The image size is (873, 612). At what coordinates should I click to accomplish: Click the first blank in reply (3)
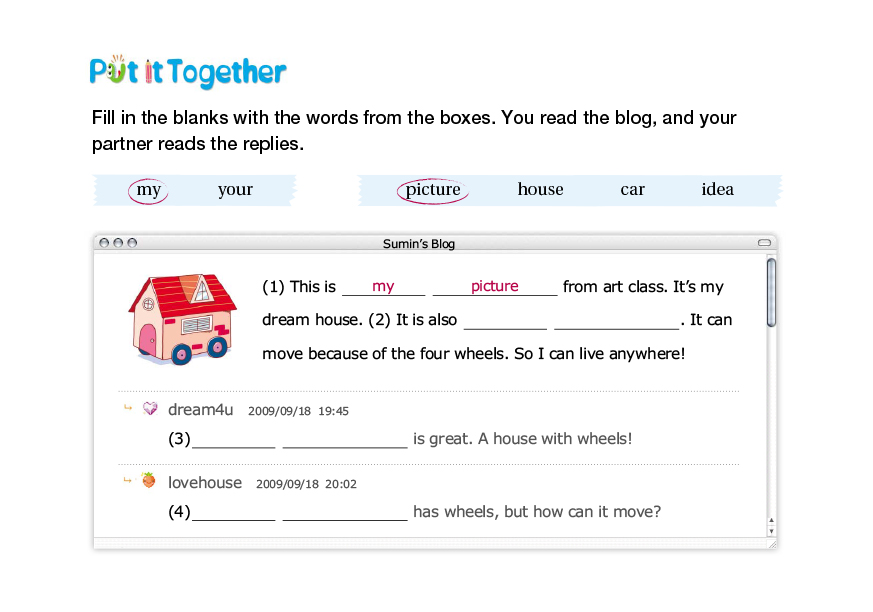pyautogui.click(x=233, y=440)
